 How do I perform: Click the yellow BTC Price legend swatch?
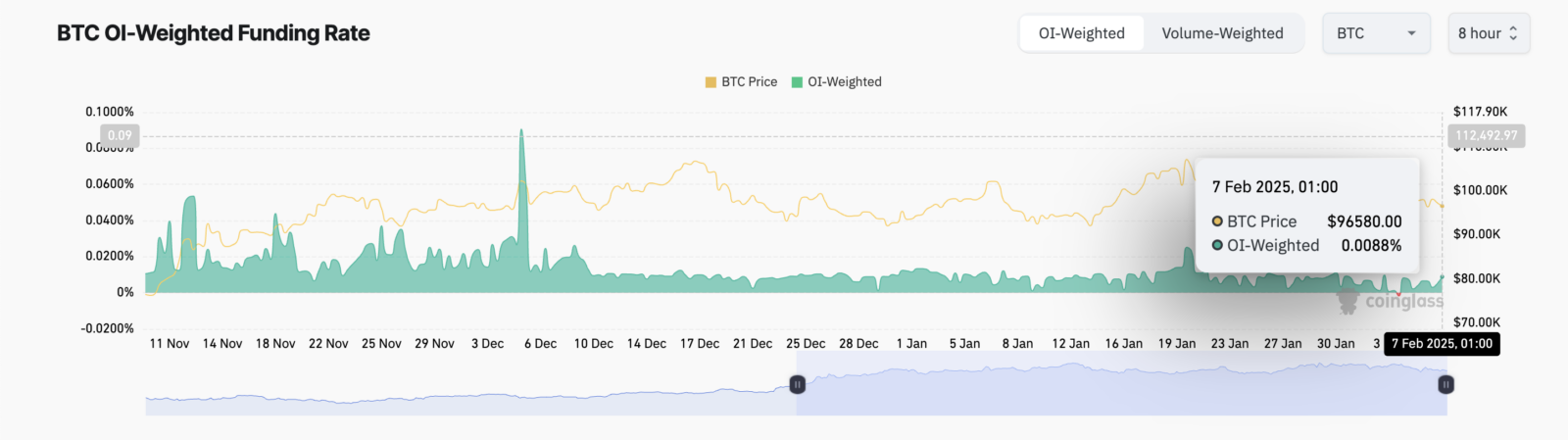click(710, 82)
